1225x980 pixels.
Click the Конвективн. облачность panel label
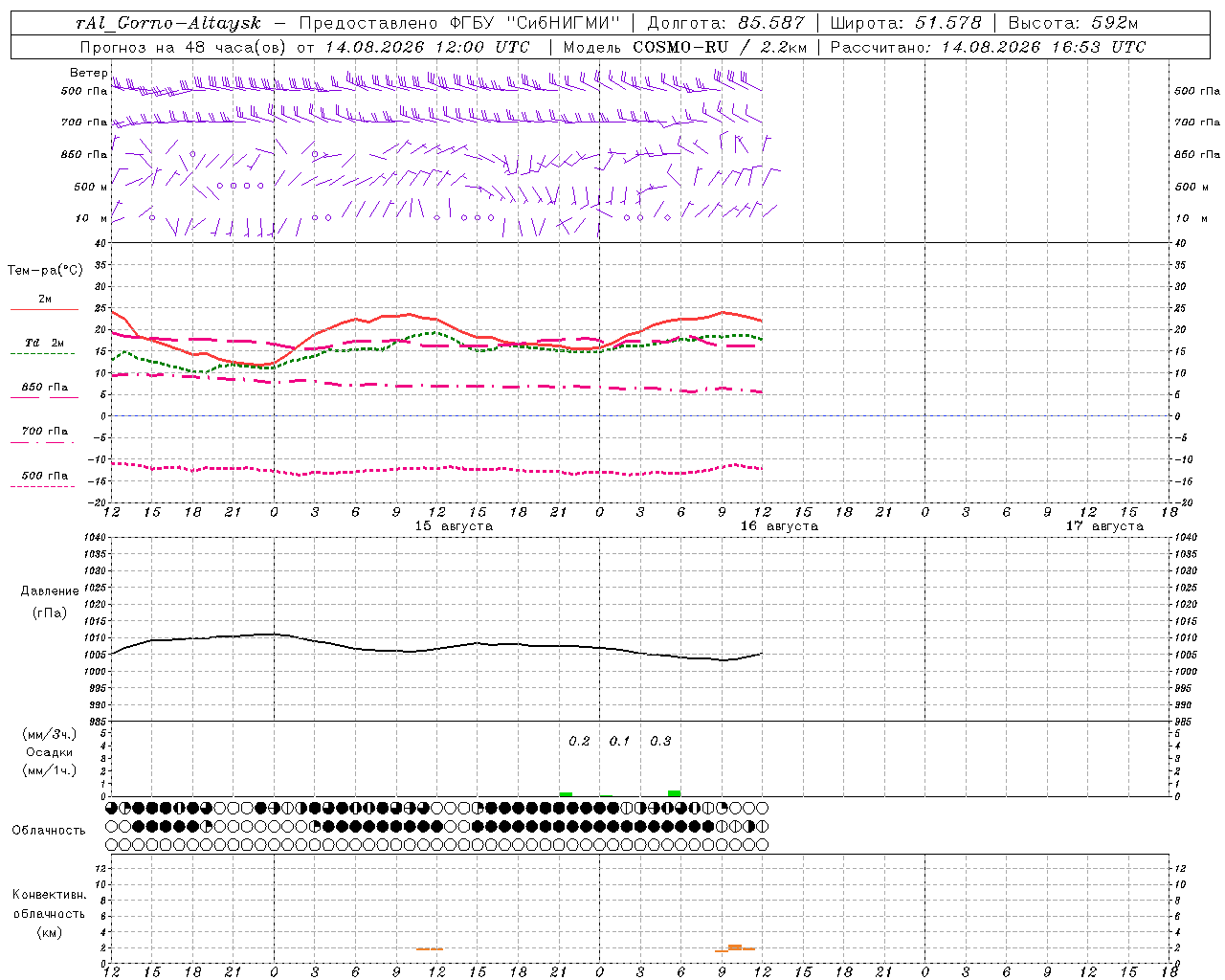click(x=49, y=913)
